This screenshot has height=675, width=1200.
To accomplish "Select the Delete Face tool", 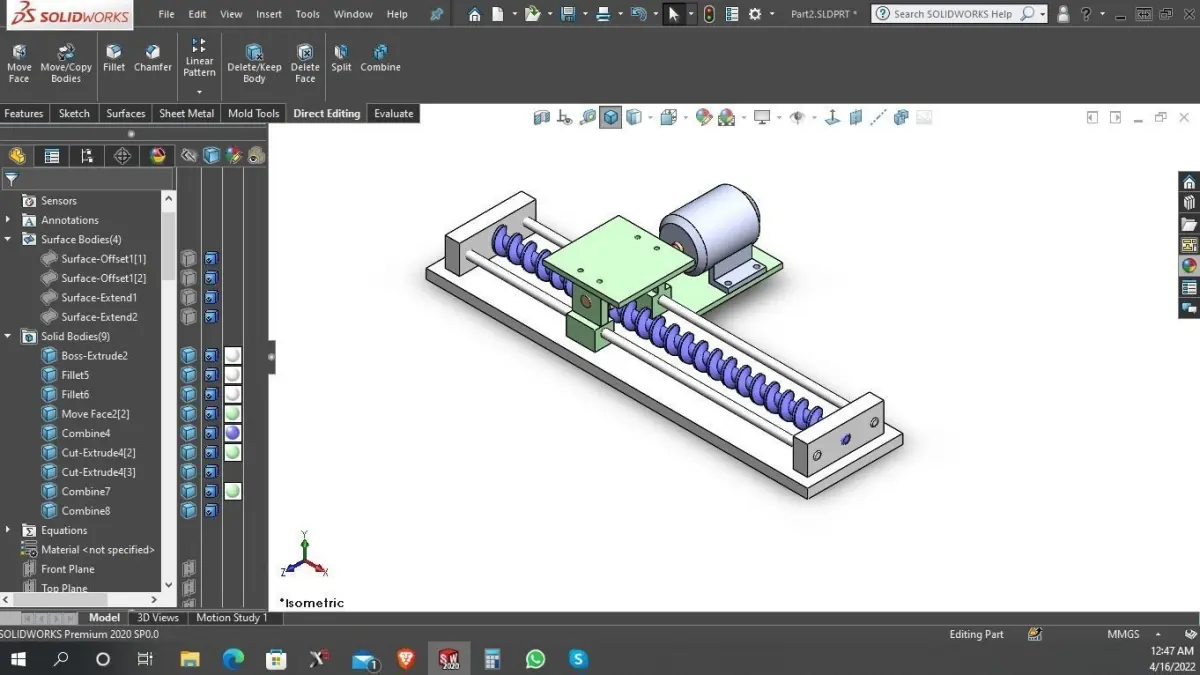I will (305, 63).
